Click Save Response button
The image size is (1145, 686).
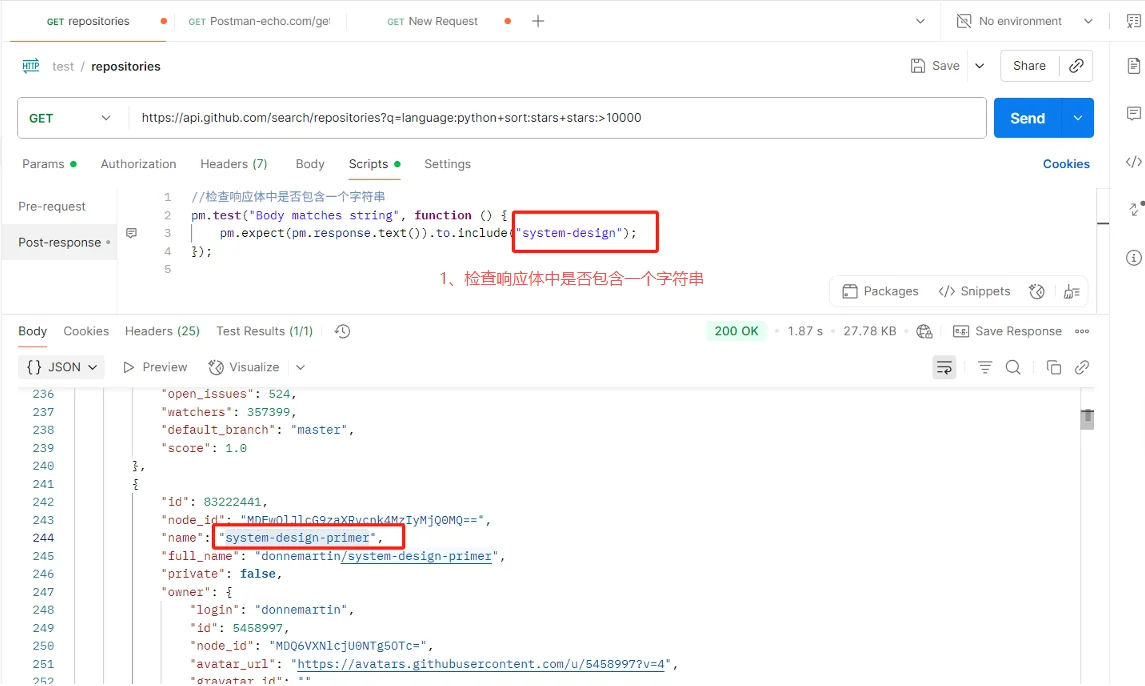(1007, 331)
